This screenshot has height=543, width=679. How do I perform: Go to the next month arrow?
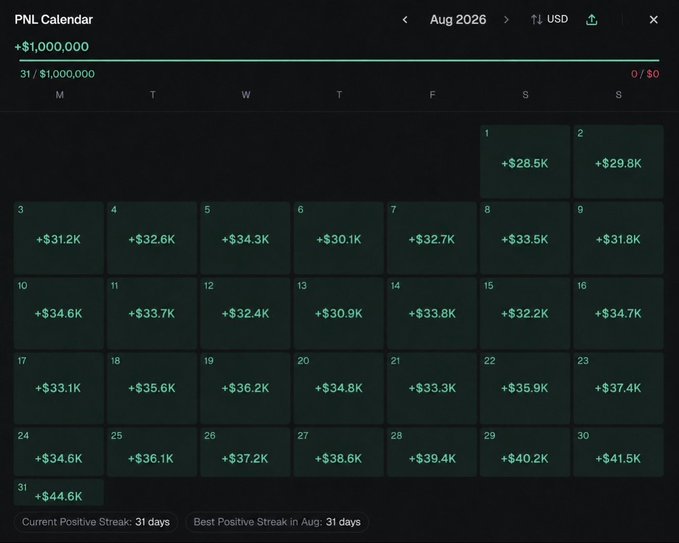pyautogui.click(x=506, y=19)
